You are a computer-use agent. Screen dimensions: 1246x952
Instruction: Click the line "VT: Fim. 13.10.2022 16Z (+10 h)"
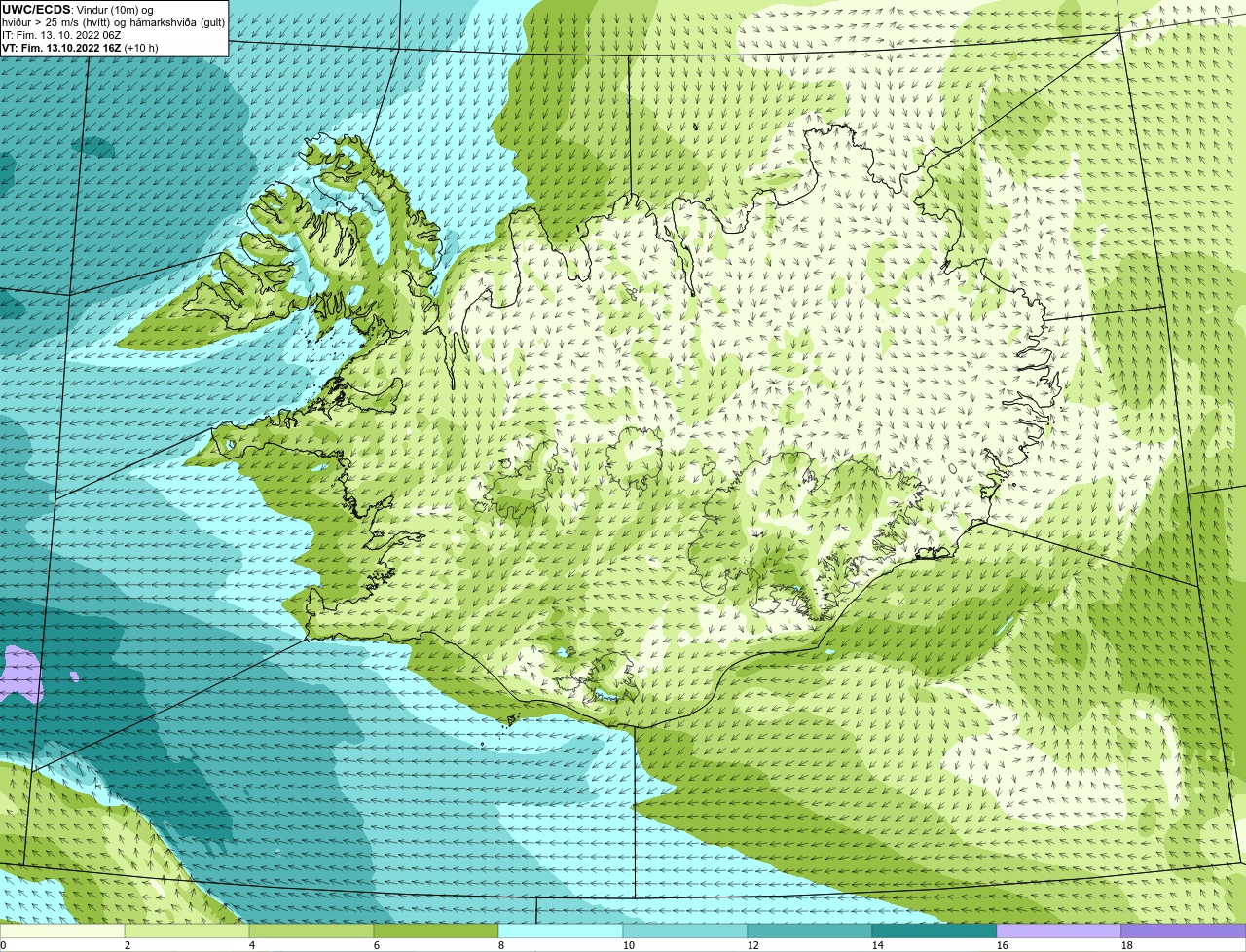80,48
